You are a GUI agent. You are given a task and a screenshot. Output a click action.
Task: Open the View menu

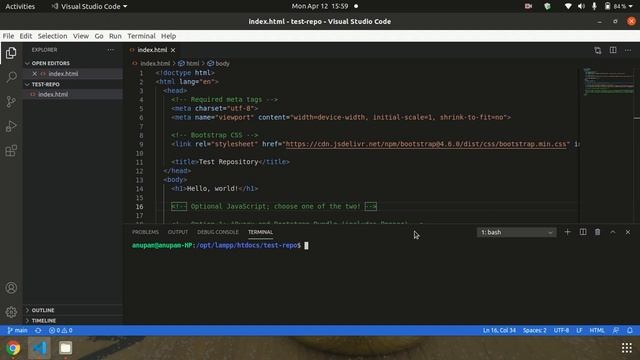point(81,36)
